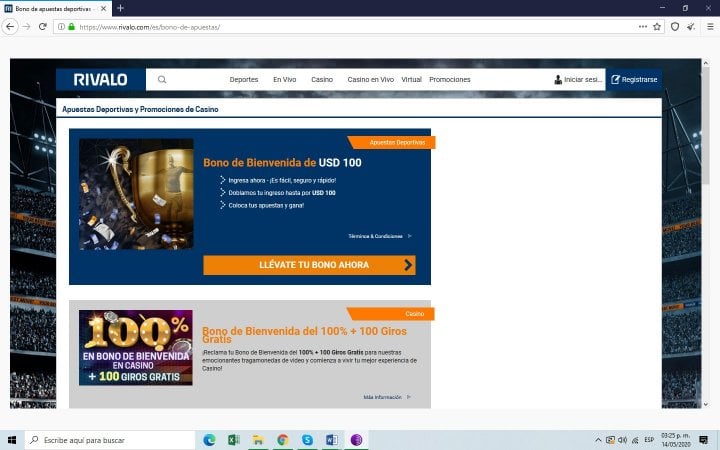Open the Windows Start menu

coord(12,440)
